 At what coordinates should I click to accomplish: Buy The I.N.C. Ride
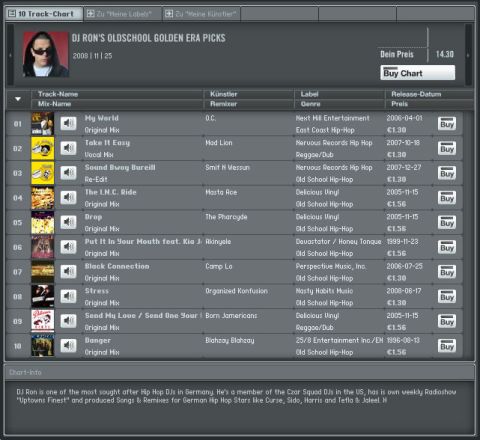pos(447,198)
